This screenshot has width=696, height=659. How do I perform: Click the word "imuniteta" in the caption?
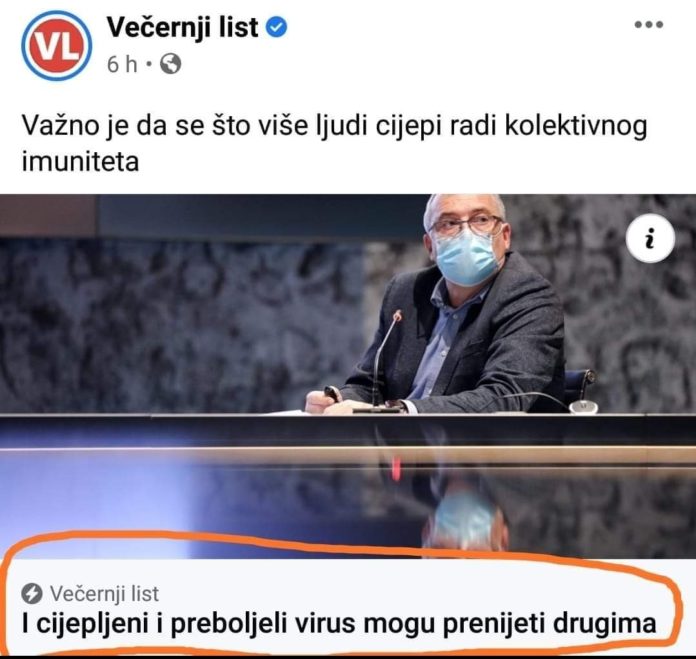tap(80, 162)
